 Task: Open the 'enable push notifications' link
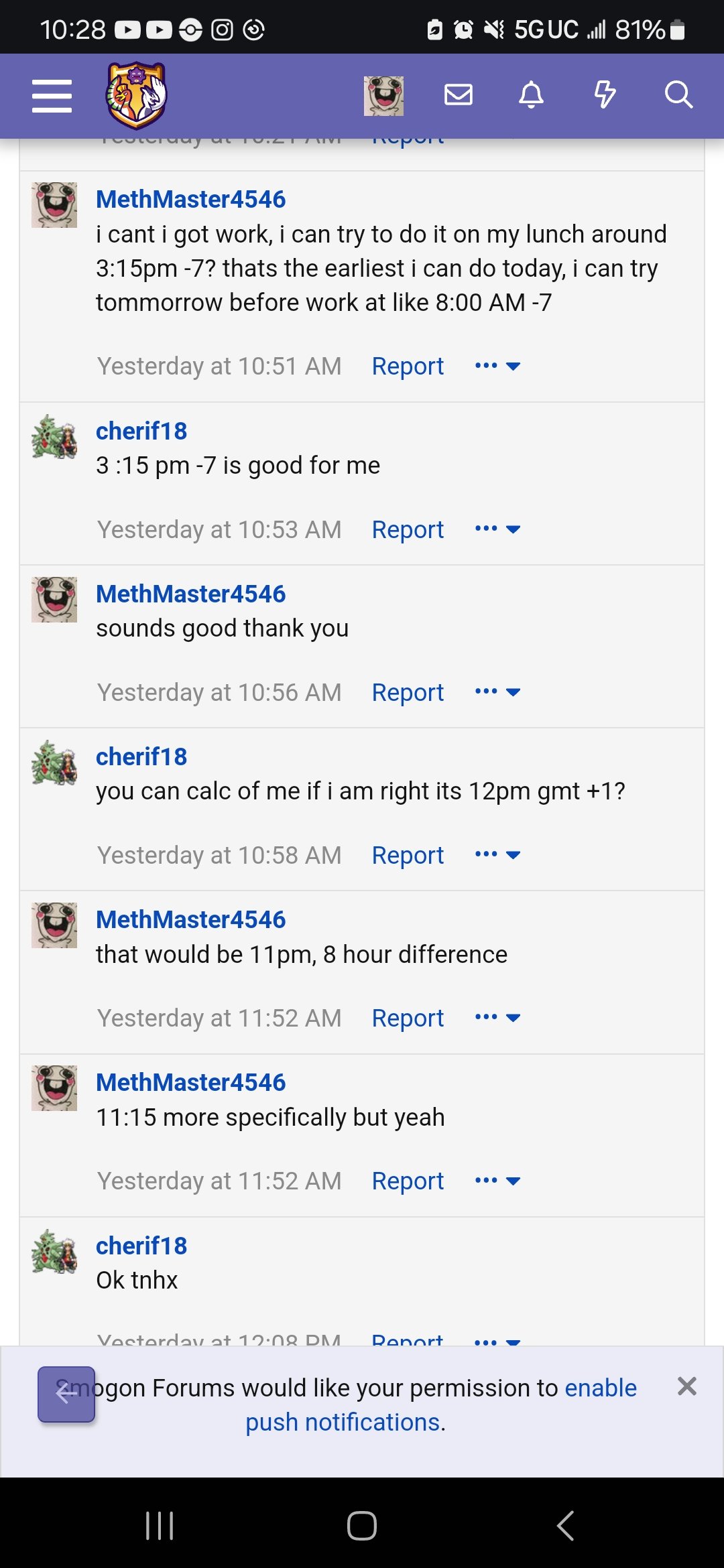(440, 1404)
